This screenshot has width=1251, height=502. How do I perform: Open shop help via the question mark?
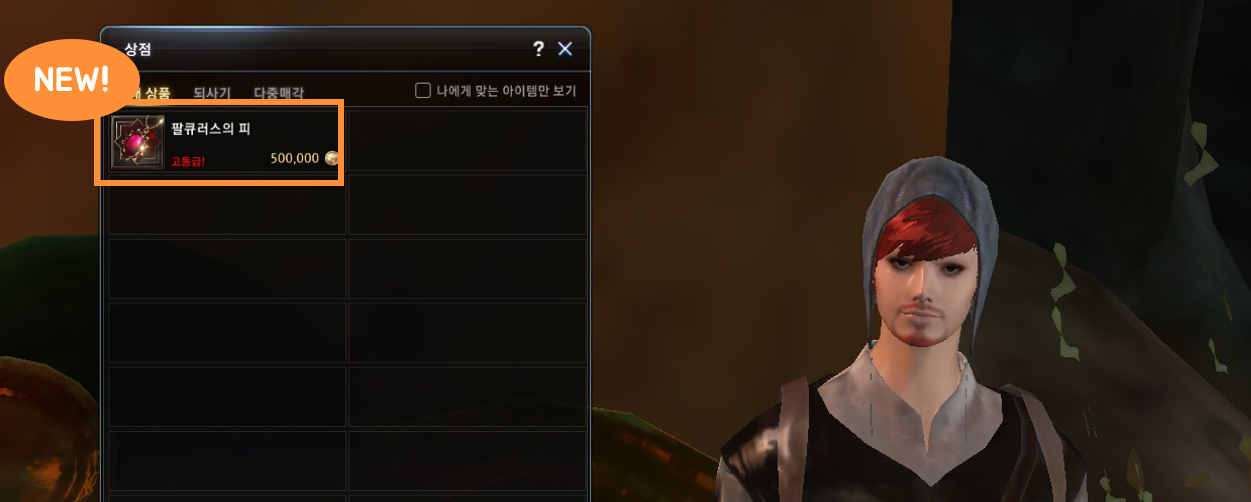point(538,49)
